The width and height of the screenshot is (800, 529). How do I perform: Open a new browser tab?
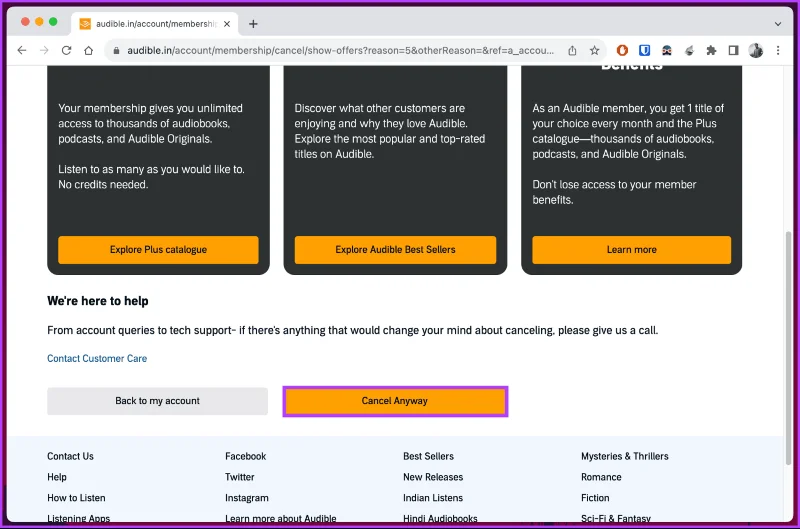(x=253, y=24)
